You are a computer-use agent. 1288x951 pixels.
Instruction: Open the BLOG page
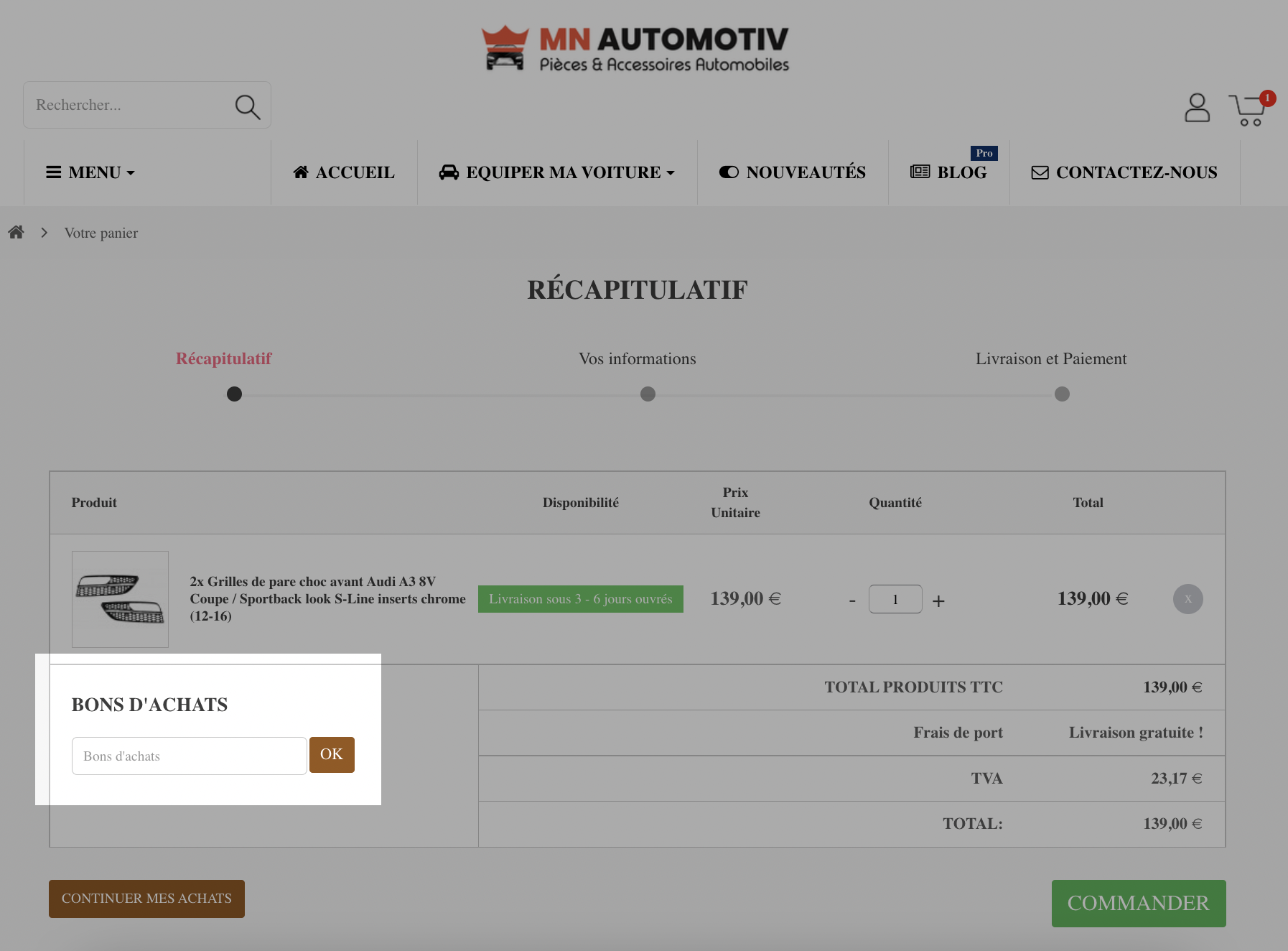(x=948, y=172)
